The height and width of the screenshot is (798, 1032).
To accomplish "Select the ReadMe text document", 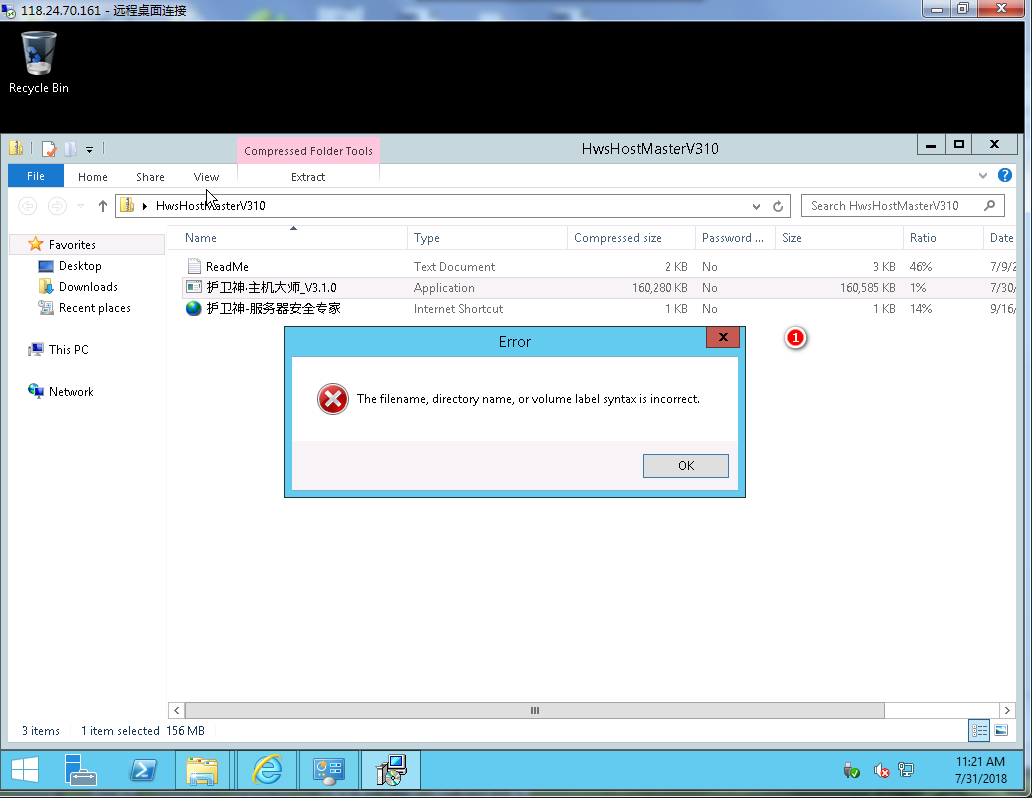I will [227, 267].
